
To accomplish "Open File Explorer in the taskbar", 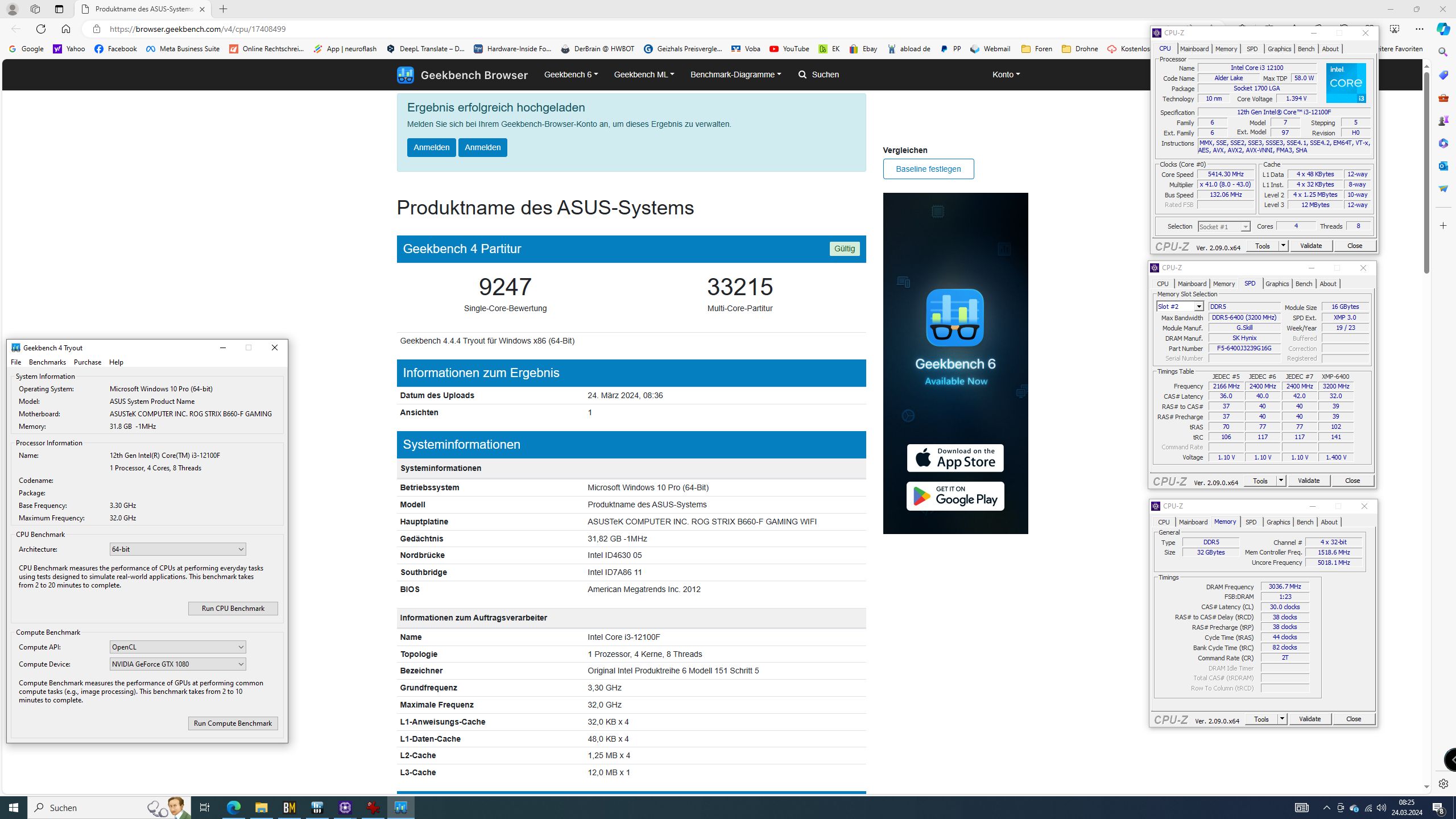I will [x=261, y=808].
